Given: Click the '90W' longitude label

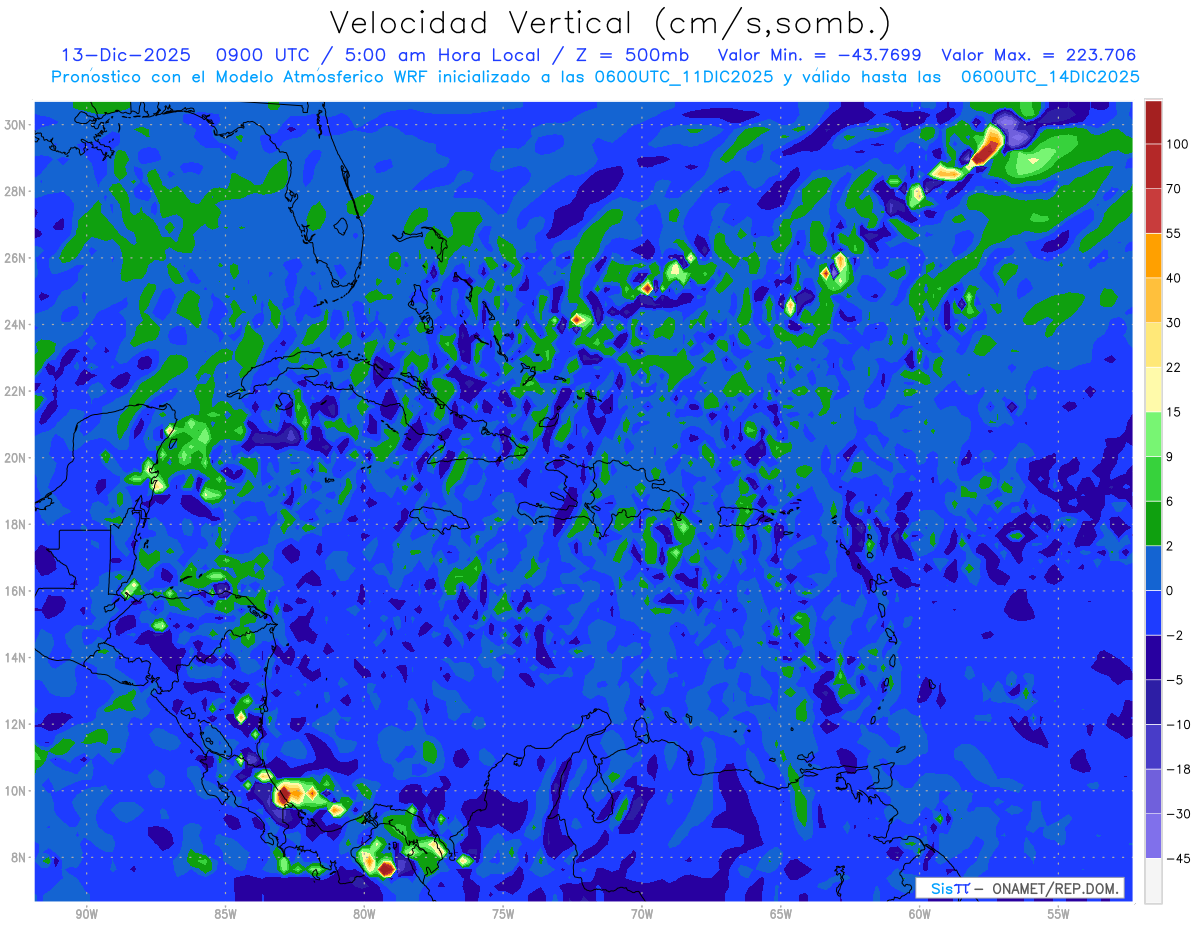Looking at the screenshot, I should 87,914.
